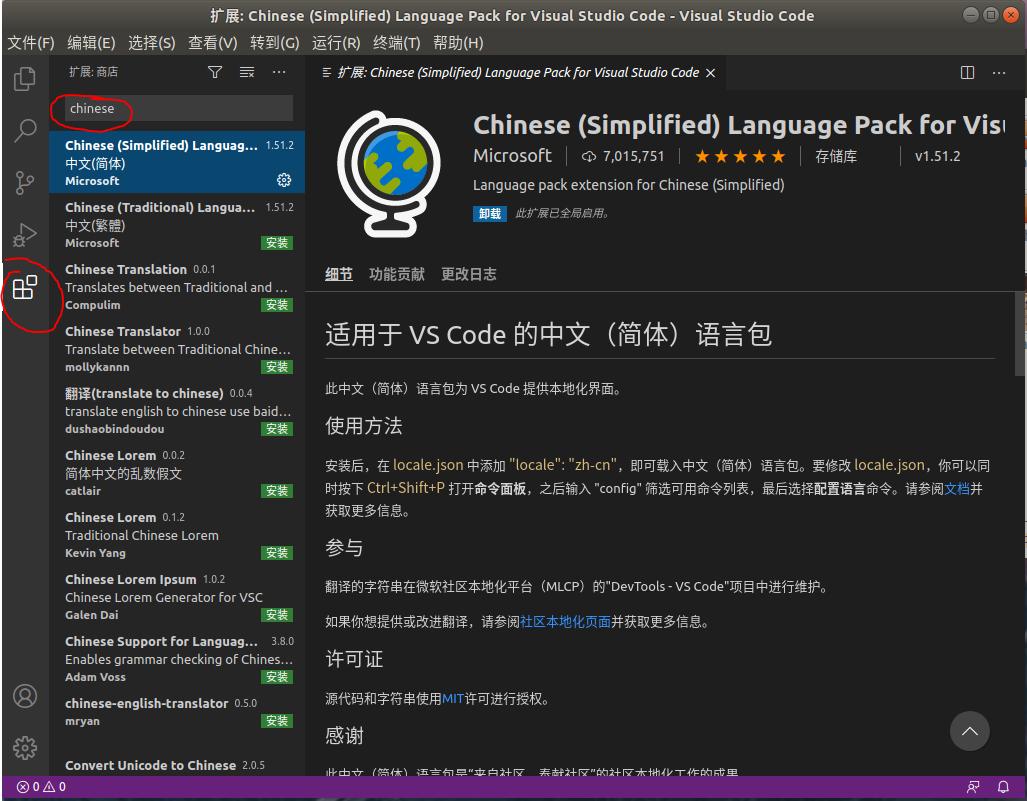
Task: Install Chinese Lorem by Kevin Yang
Action: 277,553
